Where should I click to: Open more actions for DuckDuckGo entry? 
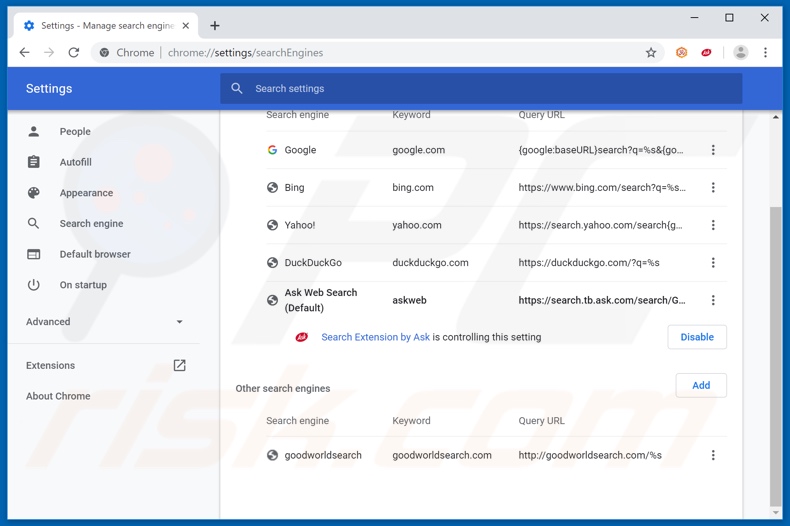tap(713, 263)
